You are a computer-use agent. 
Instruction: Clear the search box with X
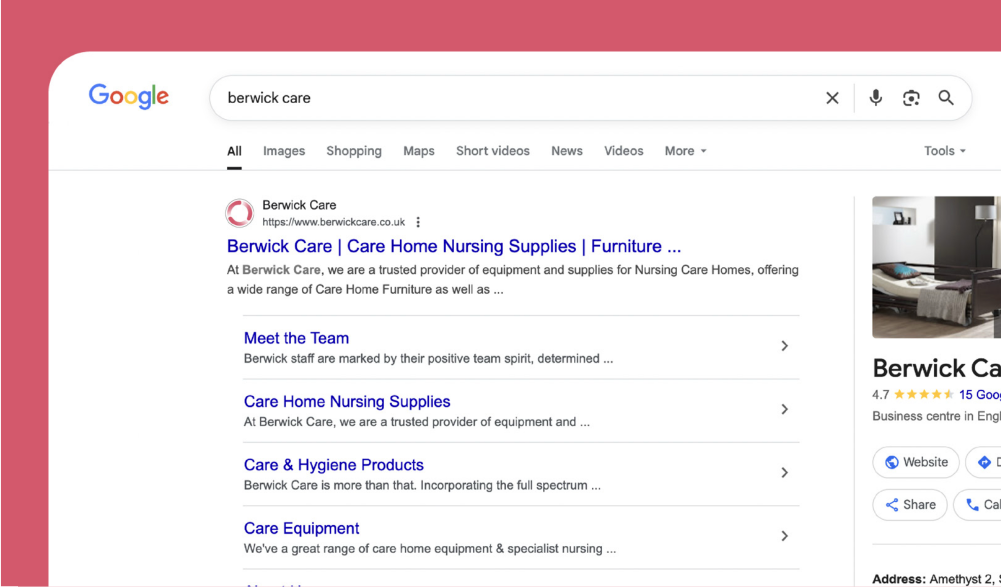(x=832, y=98)
